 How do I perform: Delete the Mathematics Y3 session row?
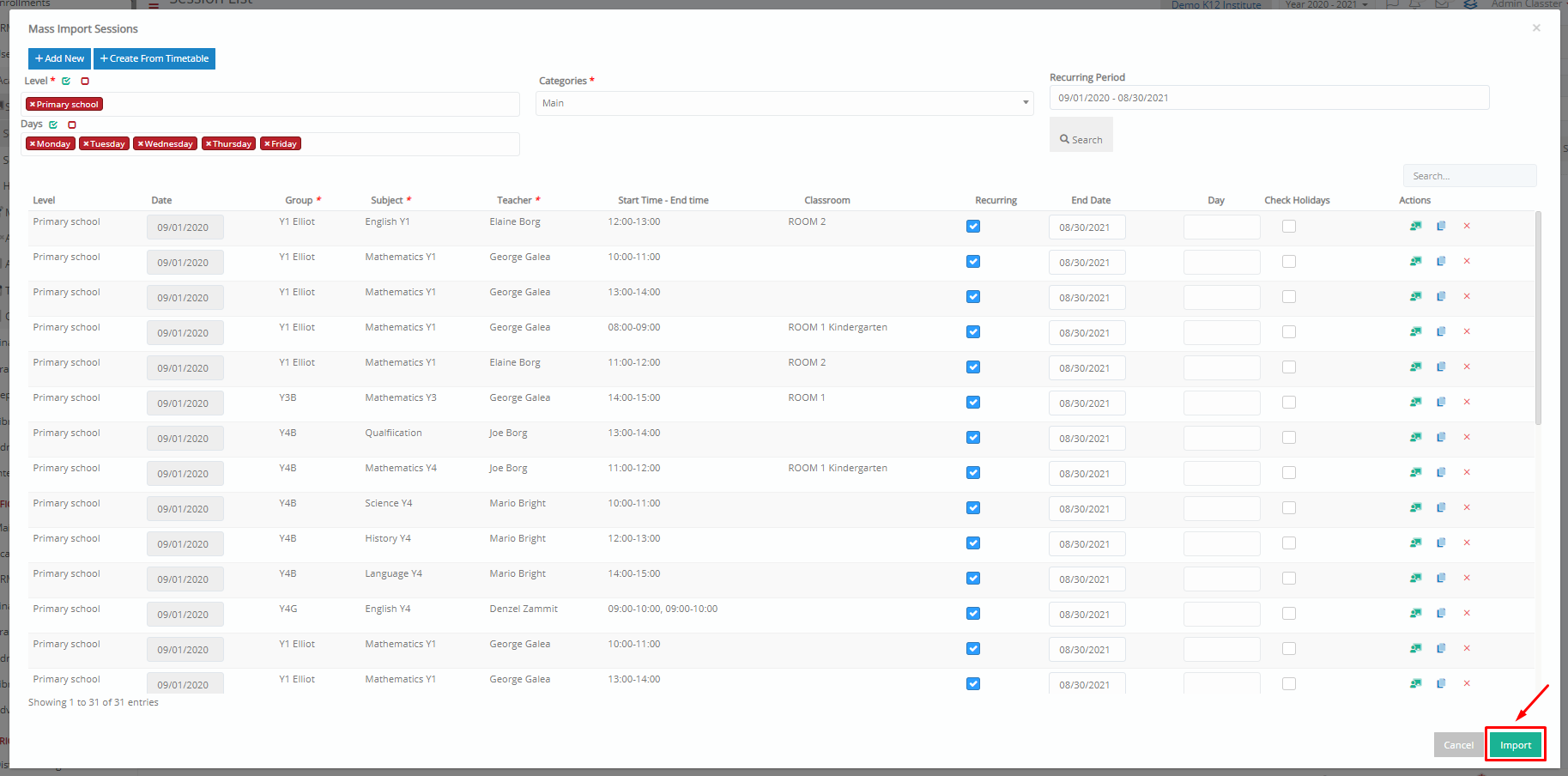coord(1467,402)
